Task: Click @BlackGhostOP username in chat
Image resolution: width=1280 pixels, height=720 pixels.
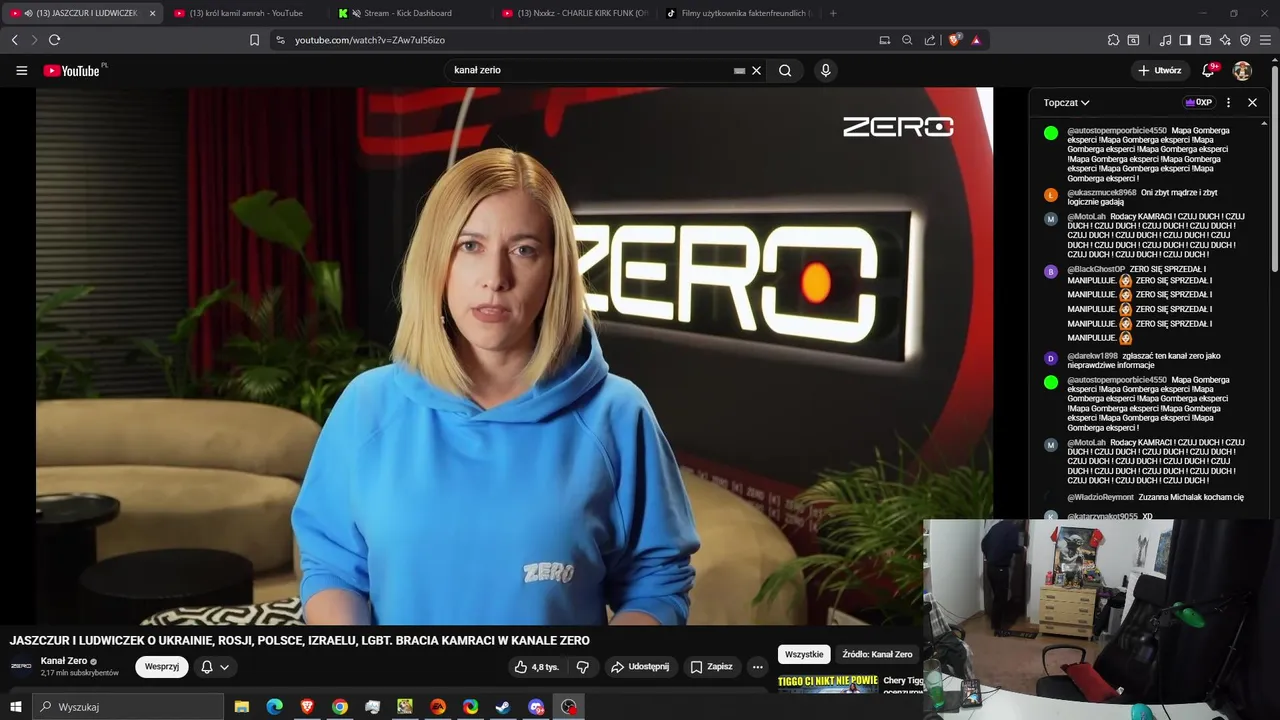Action: [1096, 270]
